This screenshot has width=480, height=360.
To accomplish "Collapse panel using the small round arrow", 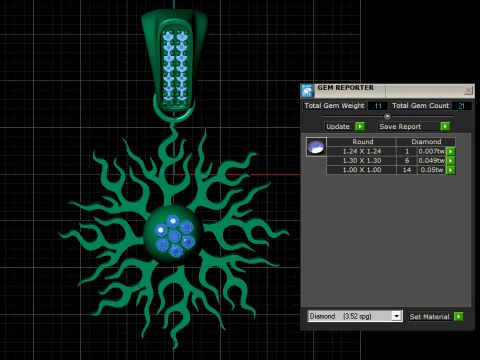I will (x=387, y=116).
